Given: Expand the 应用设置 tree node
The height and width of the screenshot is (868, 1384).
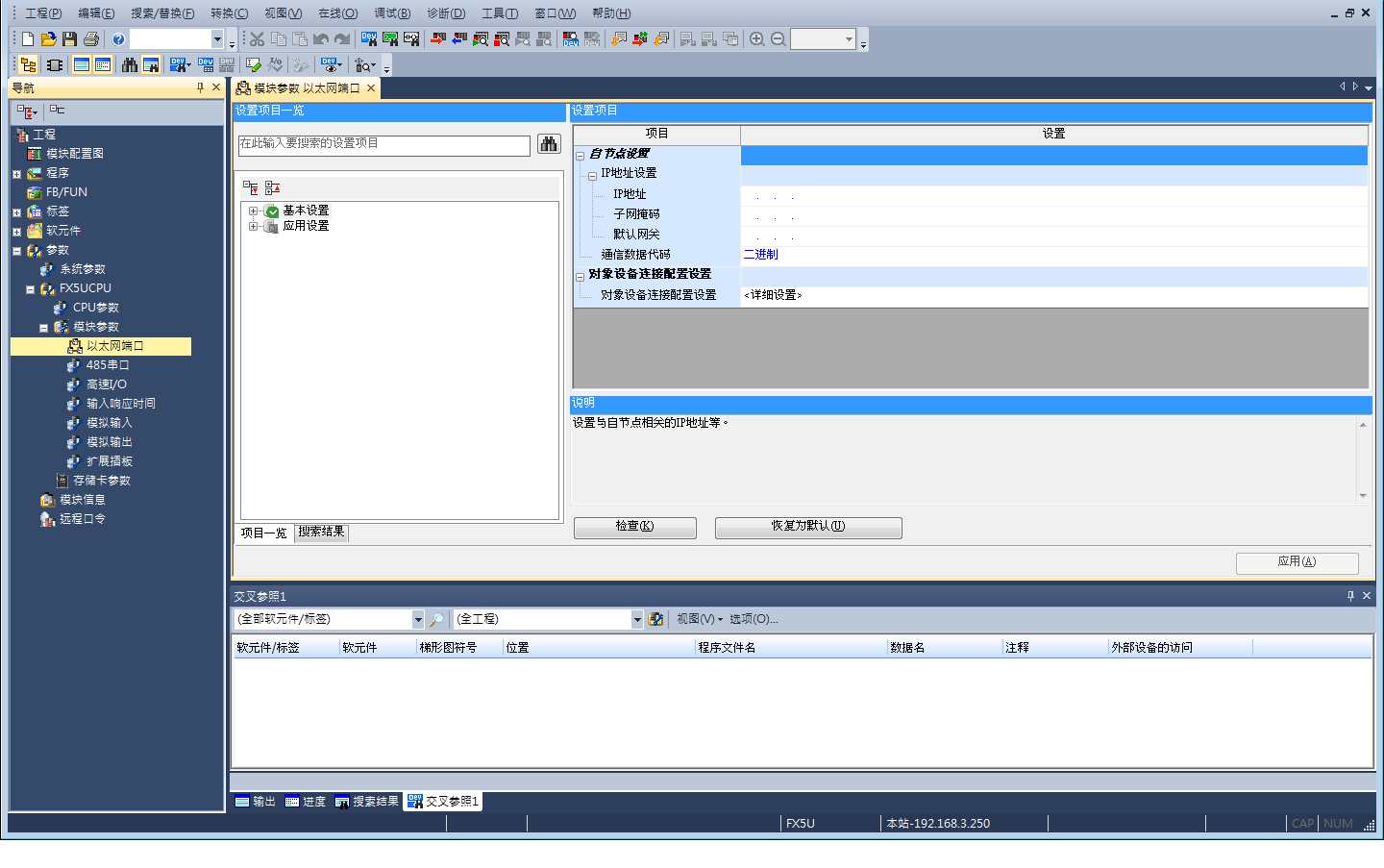Looking at the screenshot, I should tap(252, 226).
